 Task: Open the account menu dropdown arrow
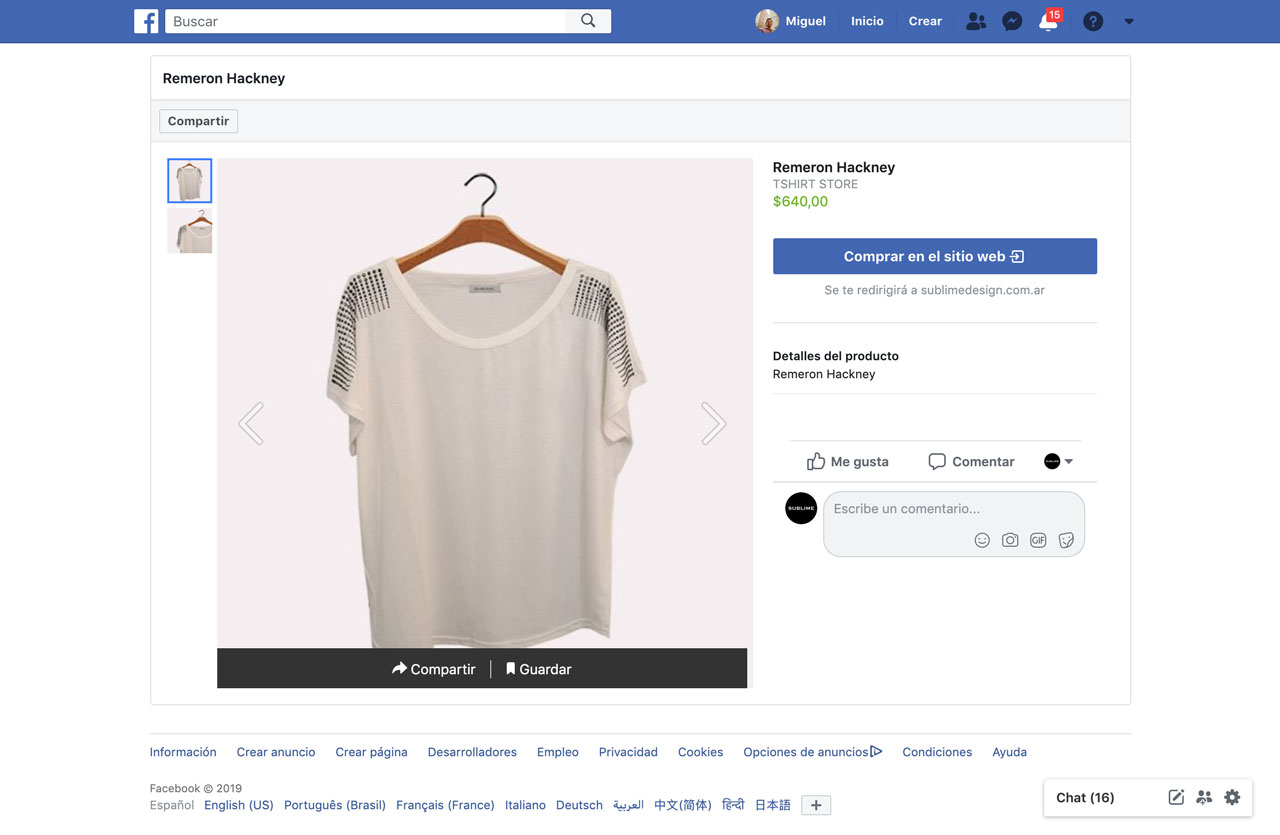pyautogui.click(x=1129, y=21)
